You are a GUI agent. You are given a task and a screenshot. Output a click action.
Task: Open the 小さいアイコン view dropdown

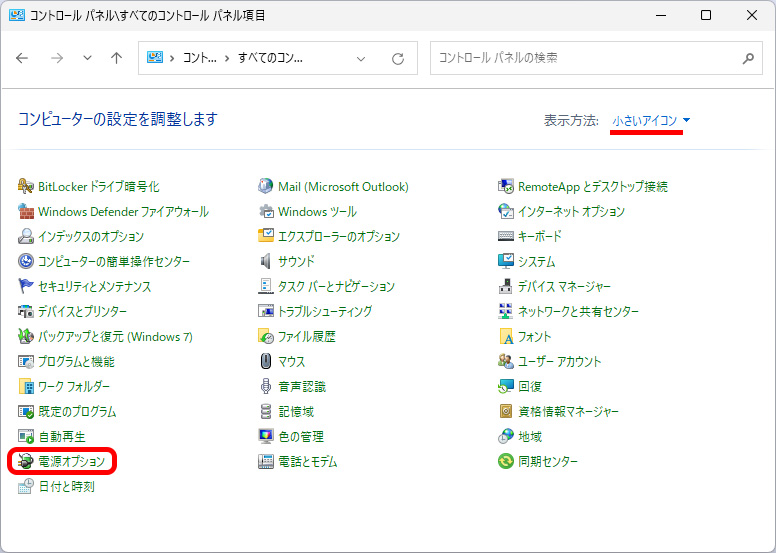point(651,121)
